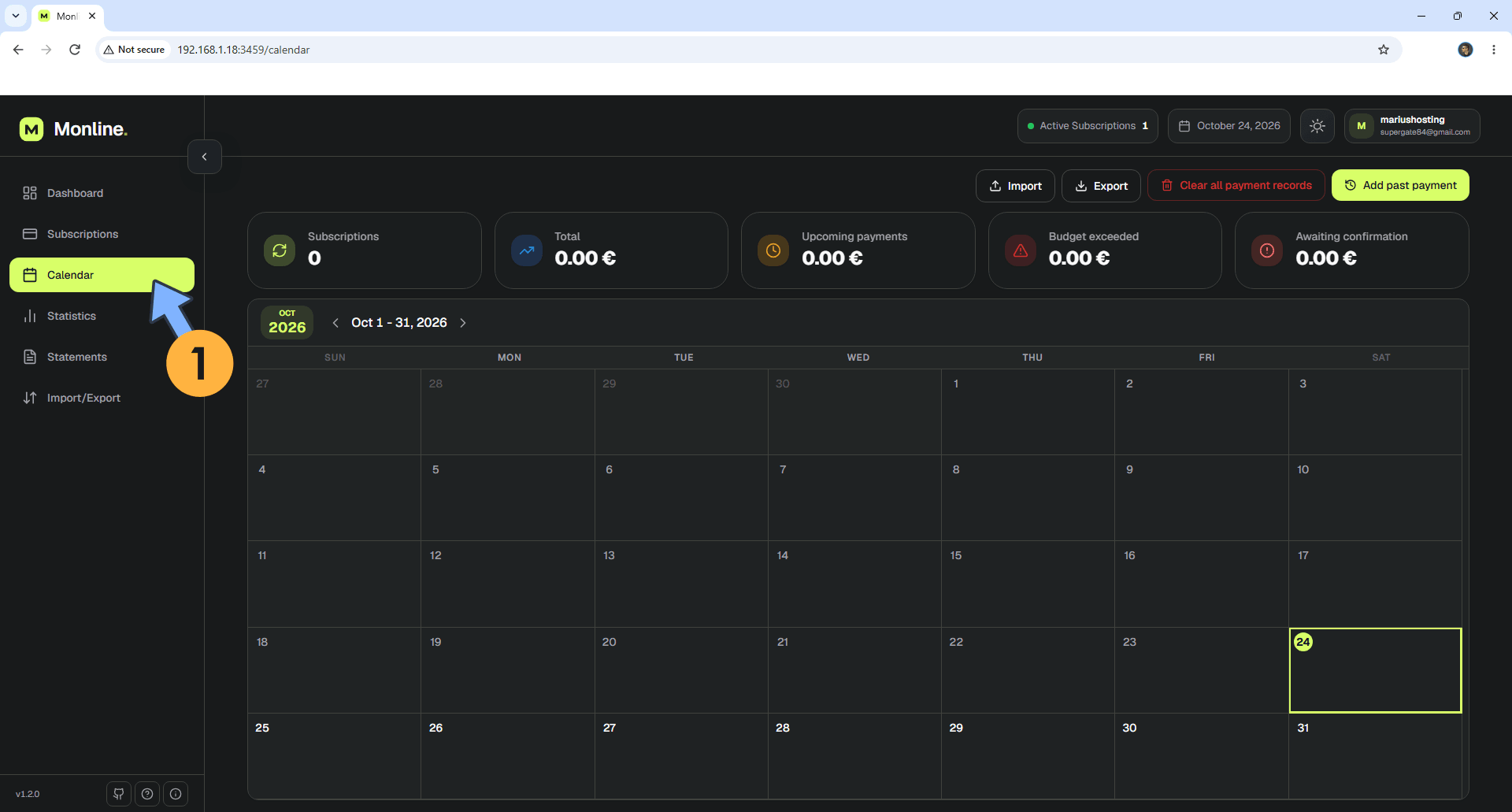Select the October 31 calendar cell
This screenshot has width=1512, height=812.
coord(1375,756)
